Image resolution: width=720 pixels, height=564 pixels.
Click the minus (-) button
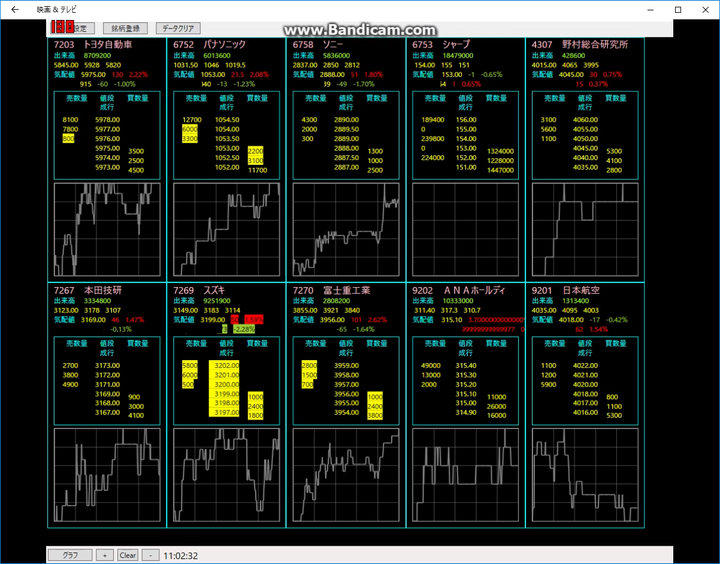pos(150,555)
